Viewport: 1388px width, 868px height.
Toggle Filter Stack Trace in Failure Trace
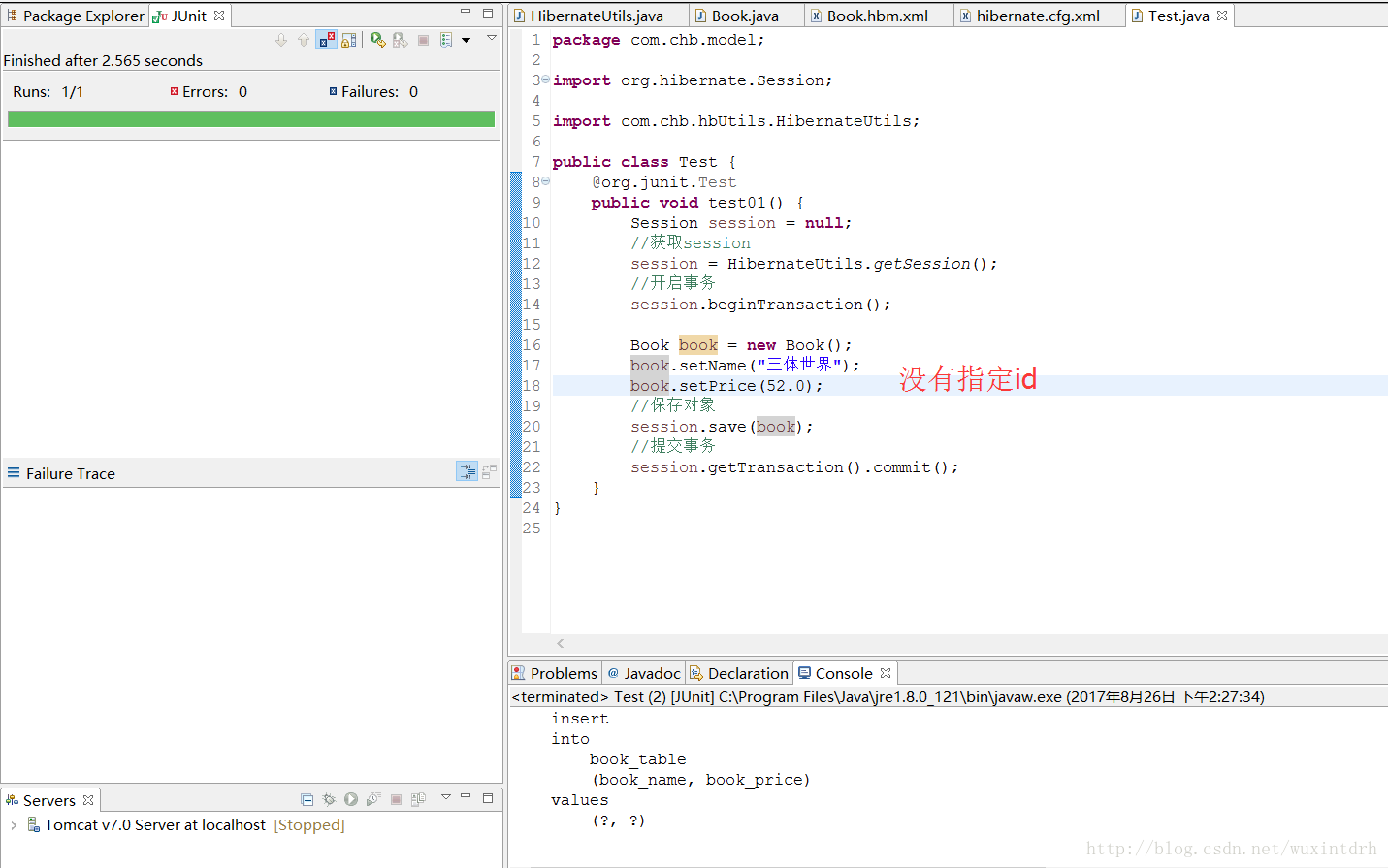click(468, 472)
